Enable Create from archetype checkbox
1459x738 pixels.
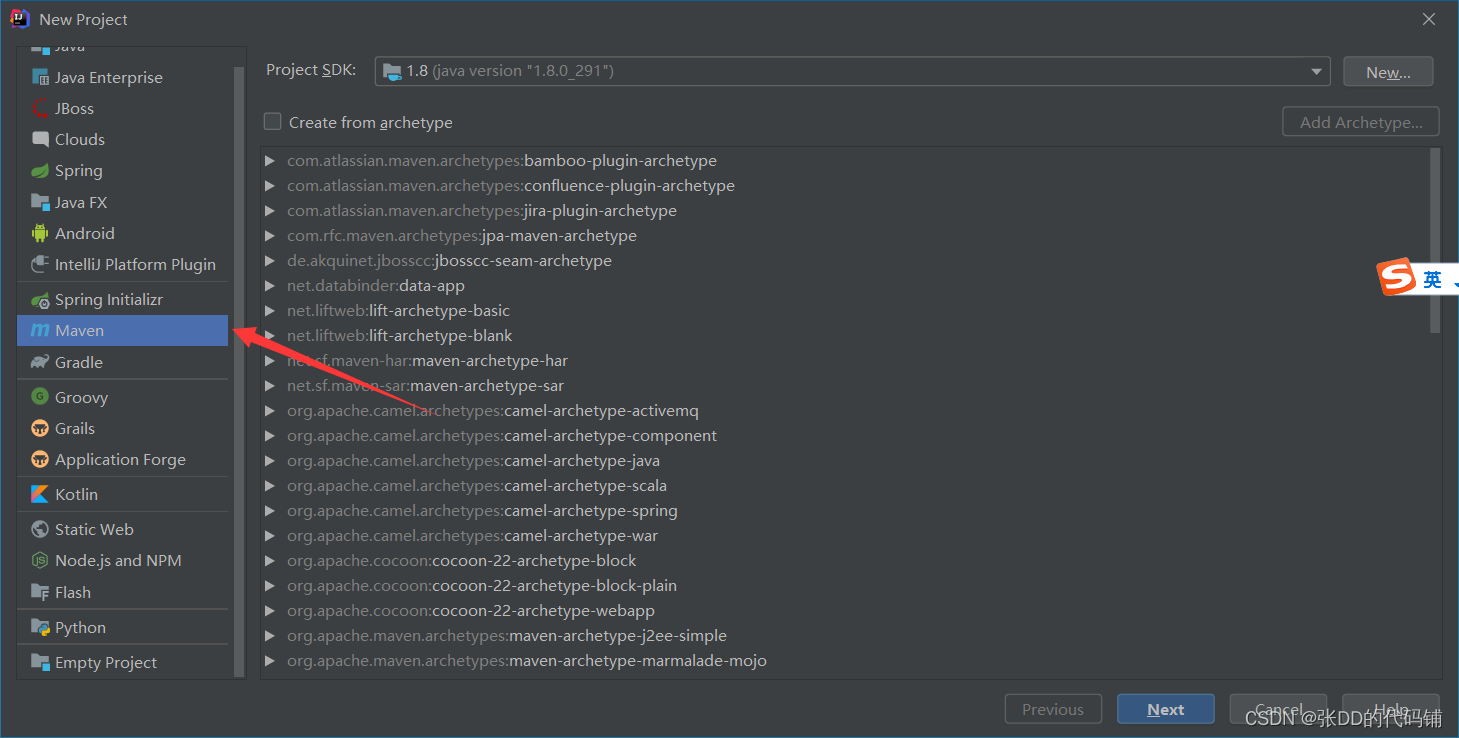coord(272,122)
